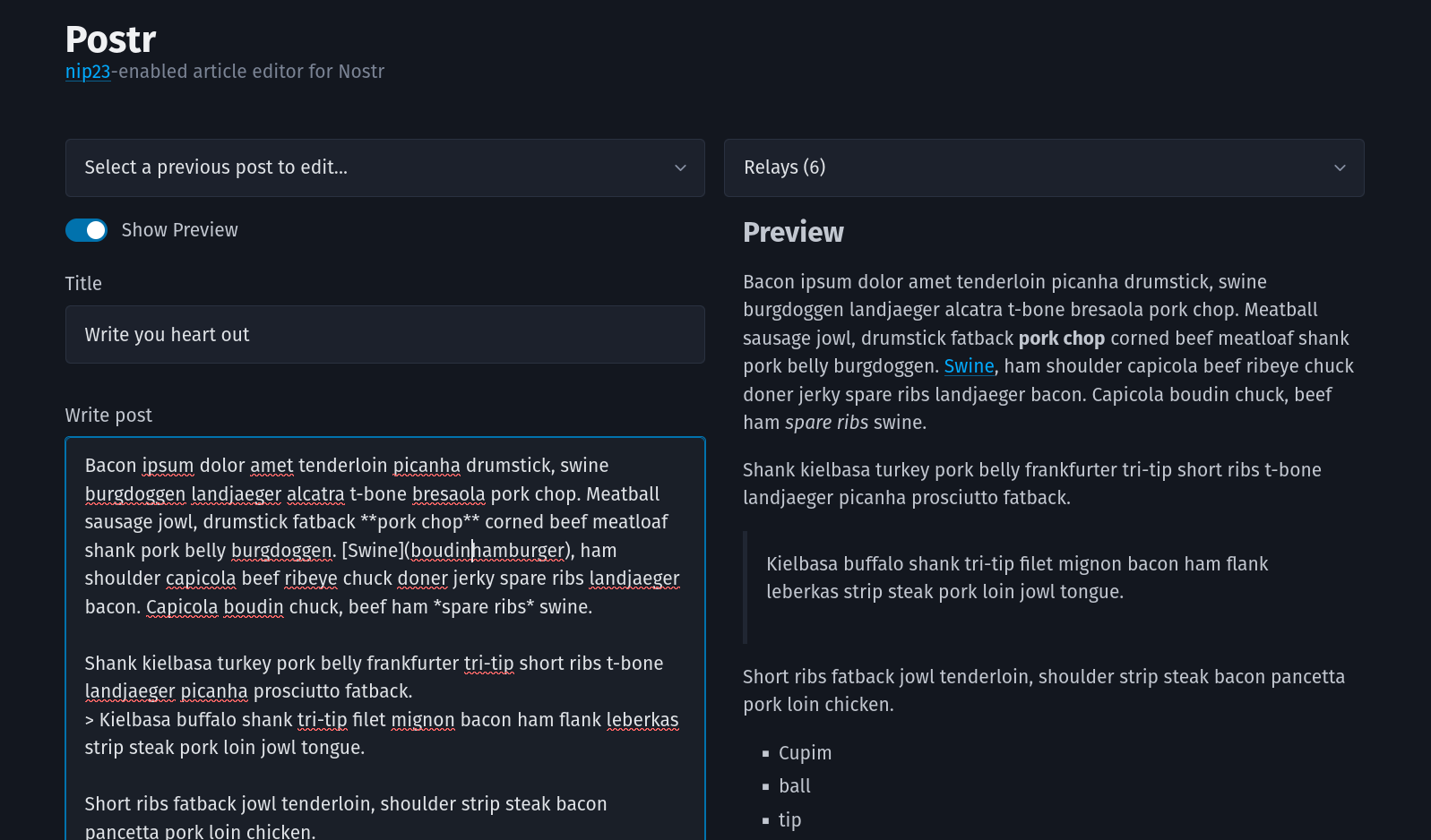Turn off the Show Preview switch

86,230
